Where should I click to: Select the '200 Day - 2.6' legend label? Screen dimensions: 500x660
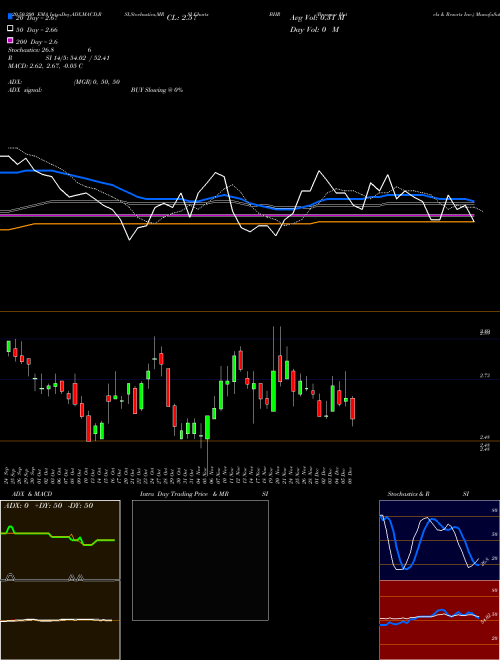[37, 42]
